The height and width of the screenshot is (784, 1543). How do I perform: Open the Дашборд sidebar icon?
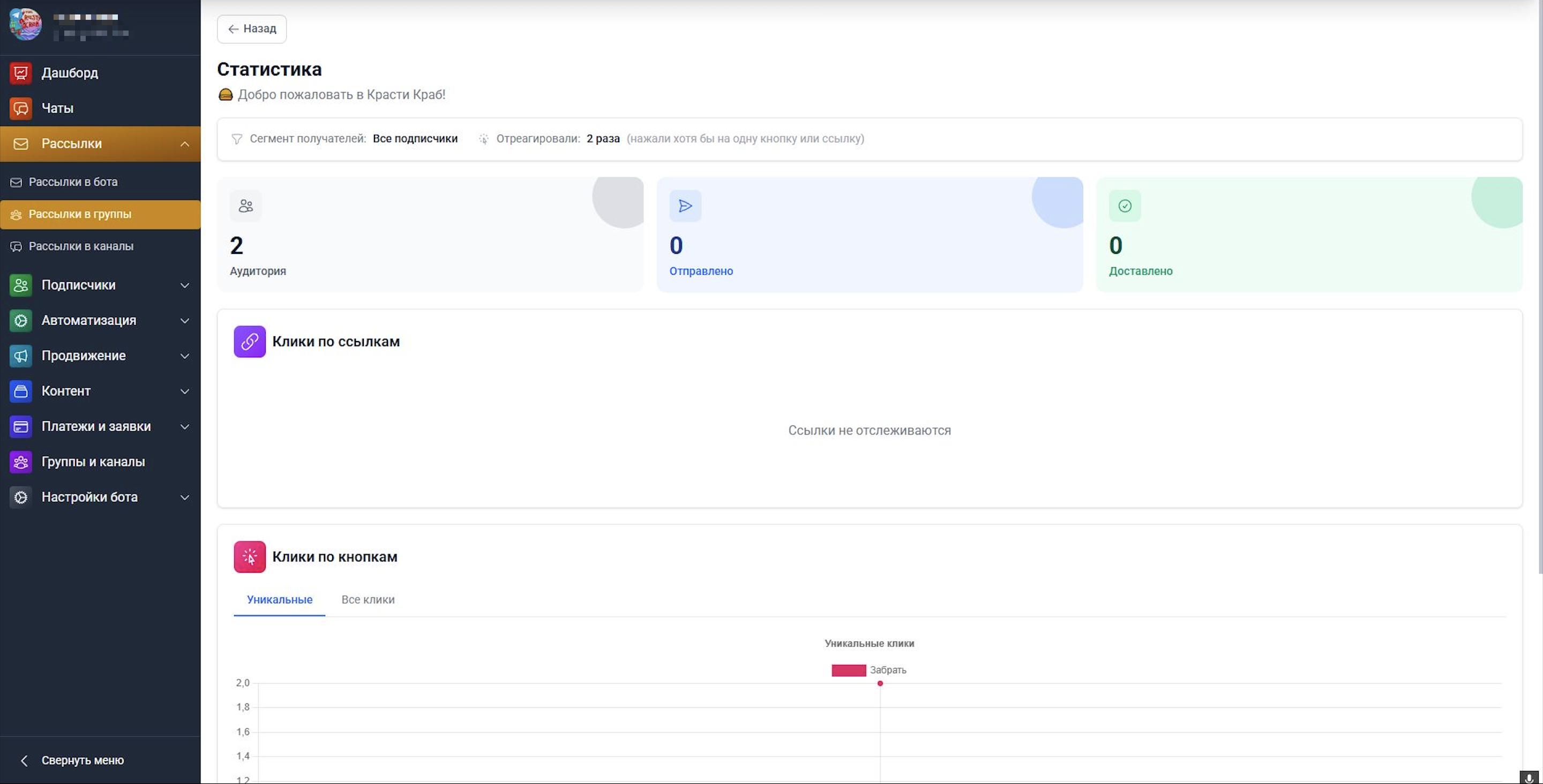pos(20,73)
